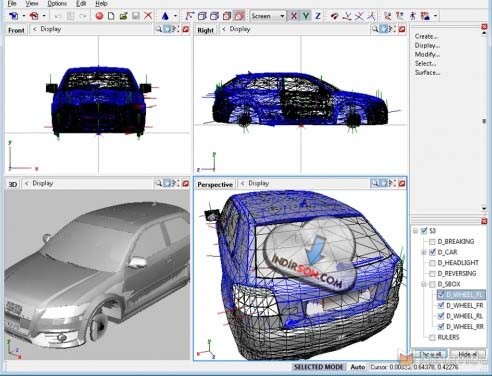The width and height of the screenshot is (492, 376).
Task: Click the pan icon in 3D viewport header
Action: click(167, 183)
